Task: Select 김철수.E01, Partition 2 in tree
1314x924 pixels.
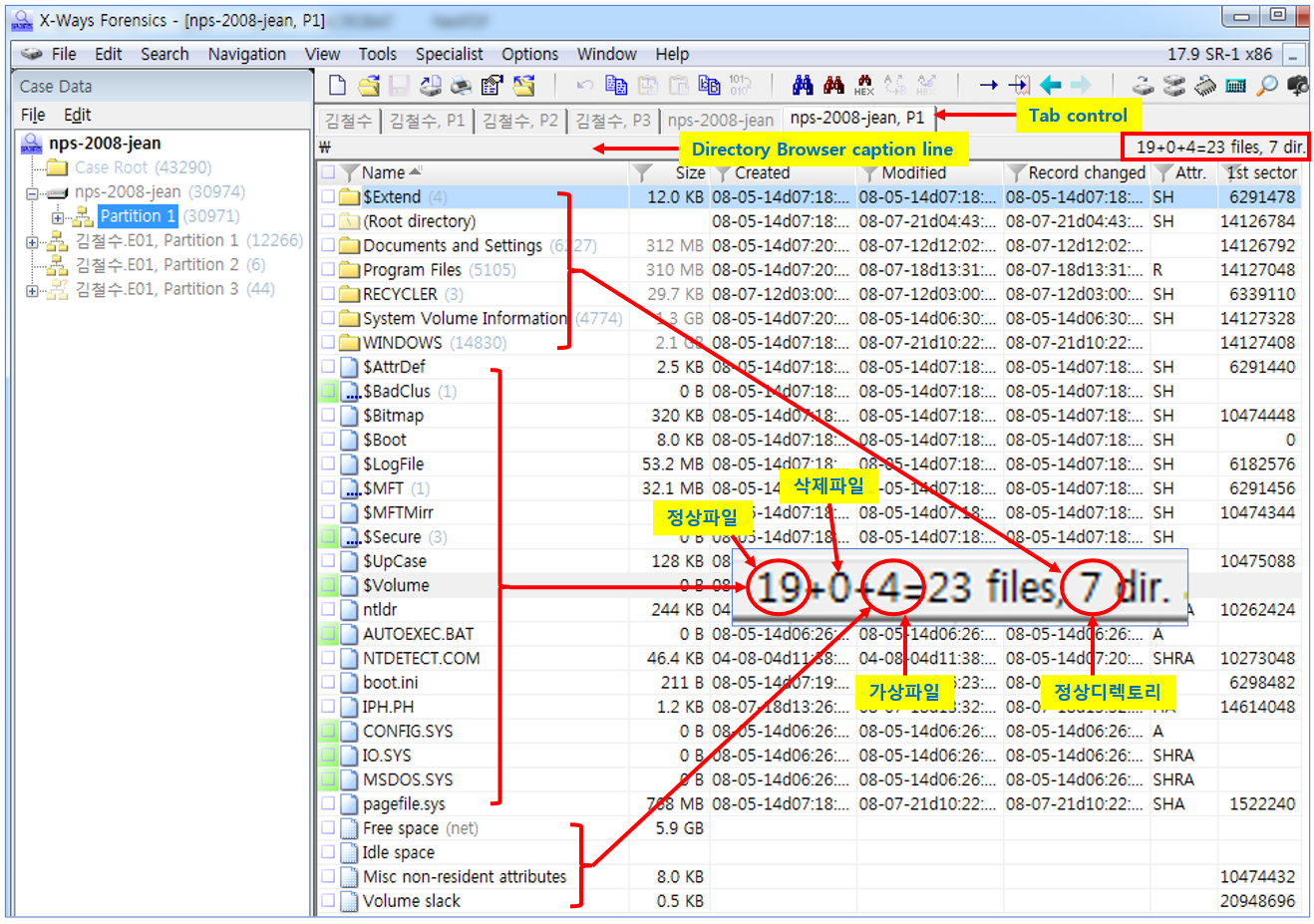Action: 170,264
